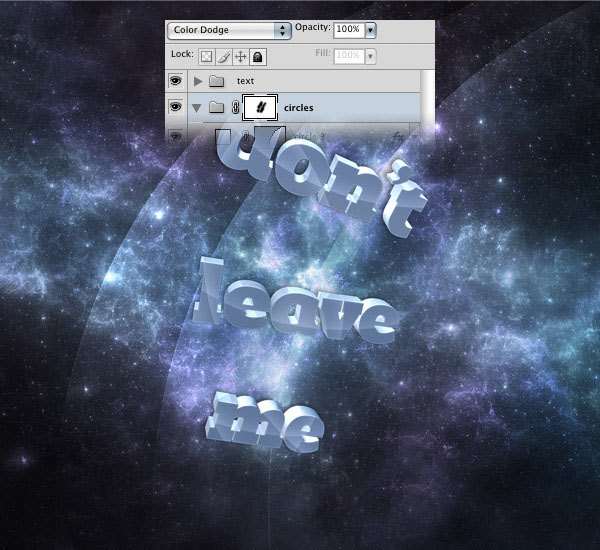Open the Color Dodge blend mode dropdown
The width and height of the screenshot is (600, 550).
229,30
